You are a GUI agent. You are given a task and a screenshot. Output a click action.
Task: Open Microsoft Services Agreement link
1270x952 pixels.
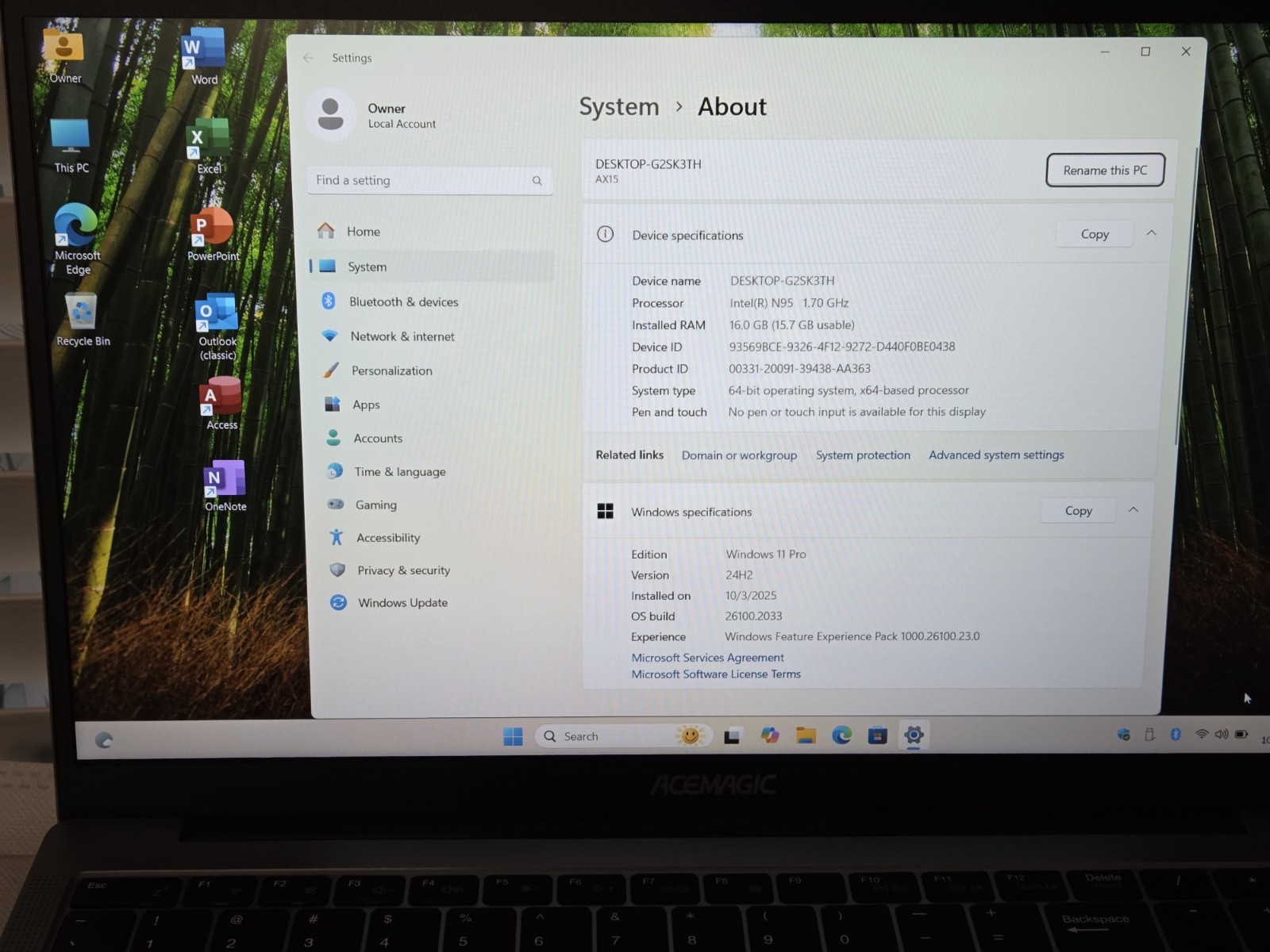pos(707,658)
